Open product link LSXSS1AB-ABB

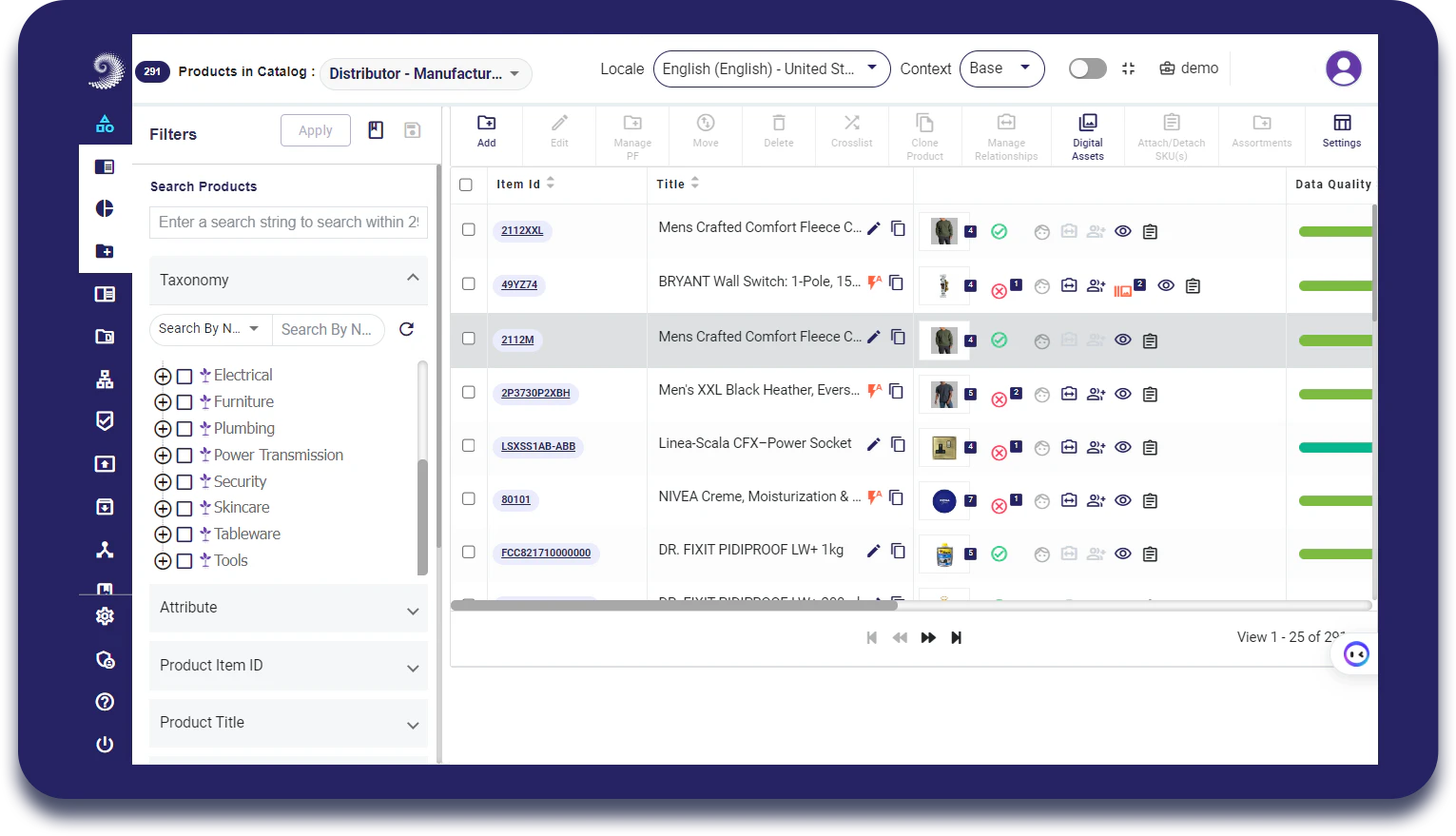pyautogui.click(x=538, y=446)
